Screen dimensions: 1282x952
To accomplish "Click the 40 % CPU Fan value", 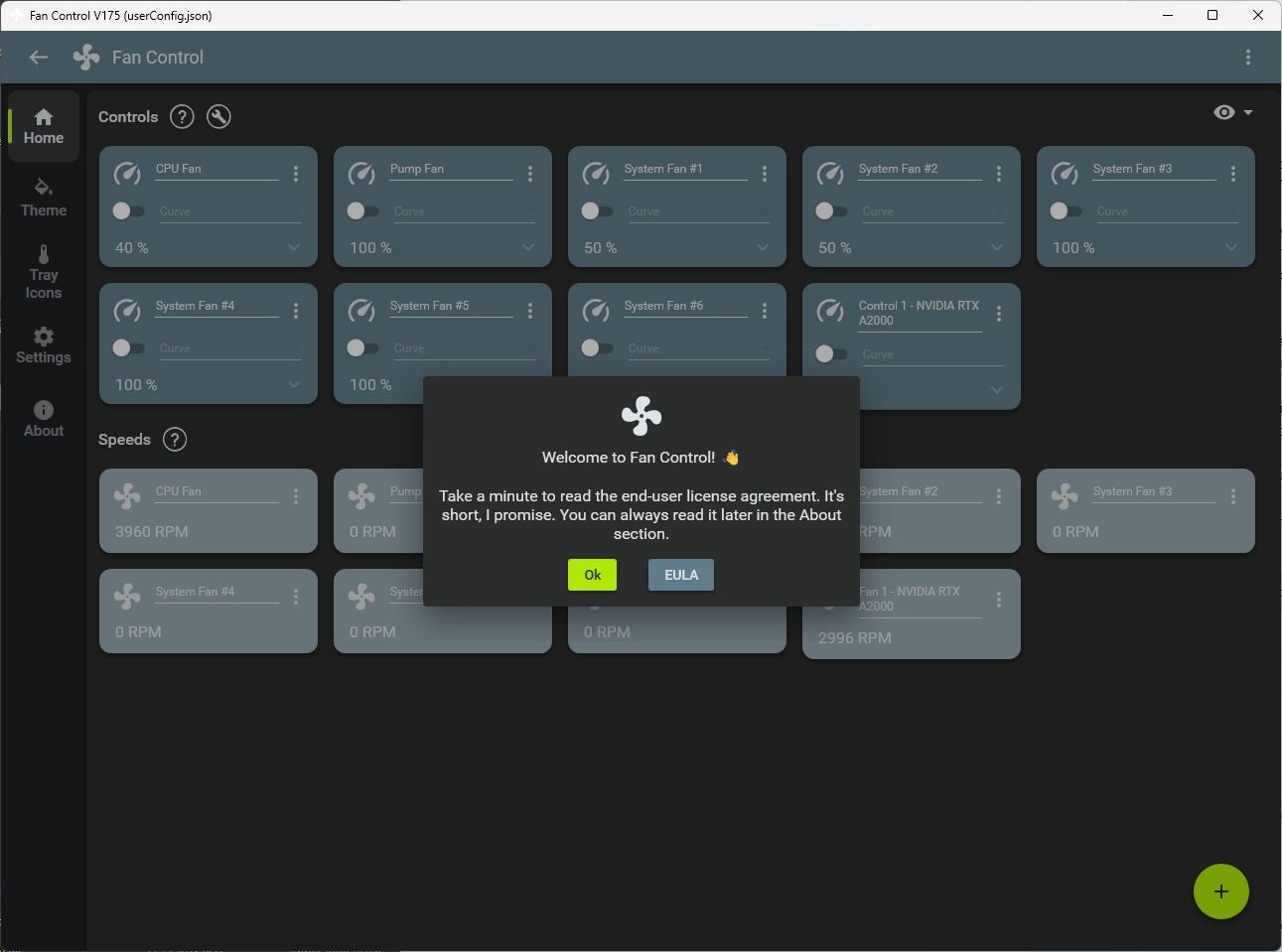I will click(x=132, y=247).
